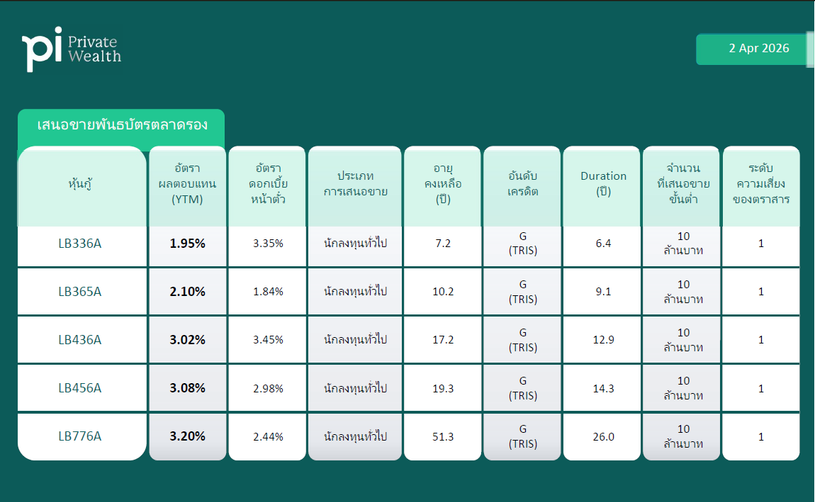Click the อันดับเครดิต column header
The image size is (815, 502).
pos(522,185)
